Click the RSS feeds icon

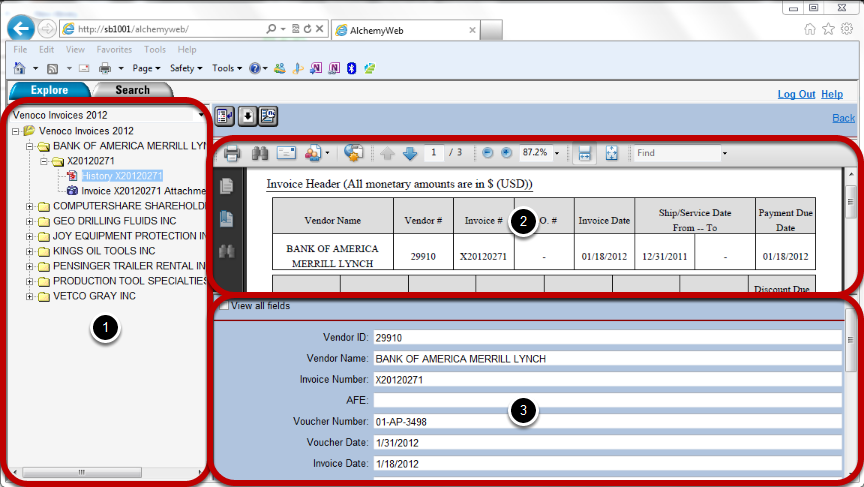[x=52, y=68]
